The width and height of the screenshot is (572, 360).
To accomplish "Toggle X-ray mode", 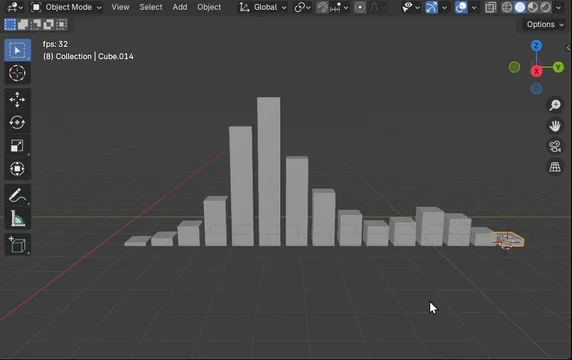I will point(491,7).
